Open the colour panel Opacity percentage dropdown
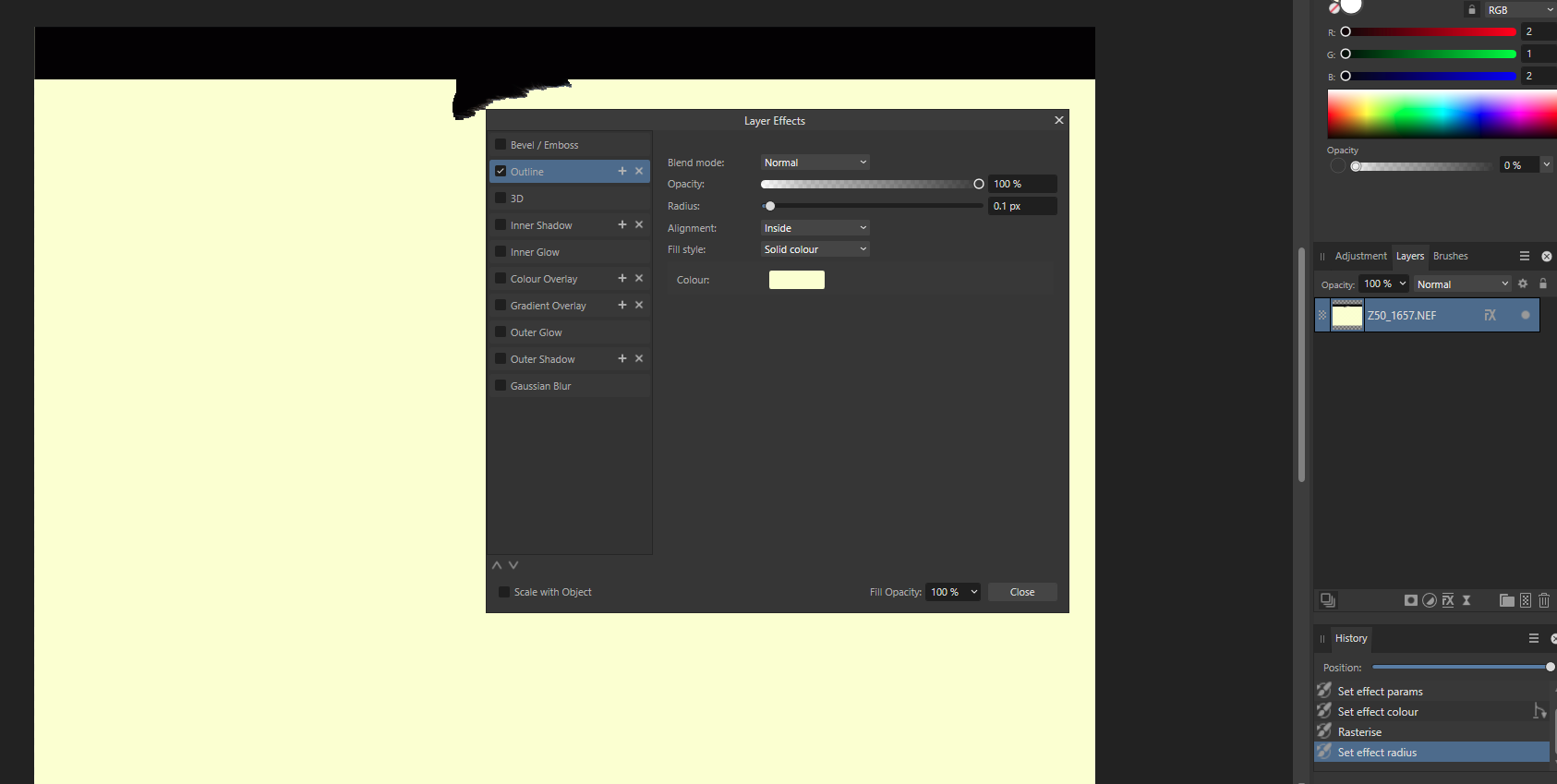 pos(1546,165)
